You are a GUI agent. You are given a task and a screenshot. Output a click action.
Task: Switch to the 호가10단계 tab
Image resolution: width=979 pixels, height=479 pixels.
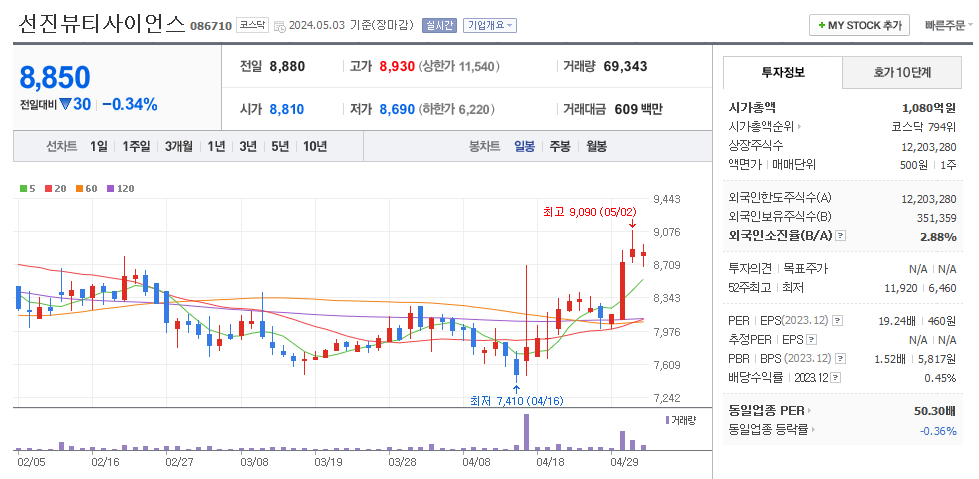point(902,72)
